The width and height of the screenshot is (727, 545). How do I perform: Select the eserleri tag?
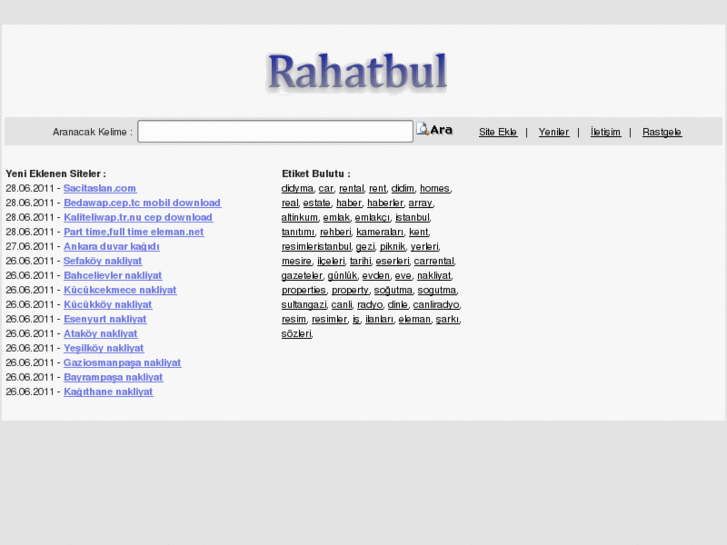[x=392, y=261]
